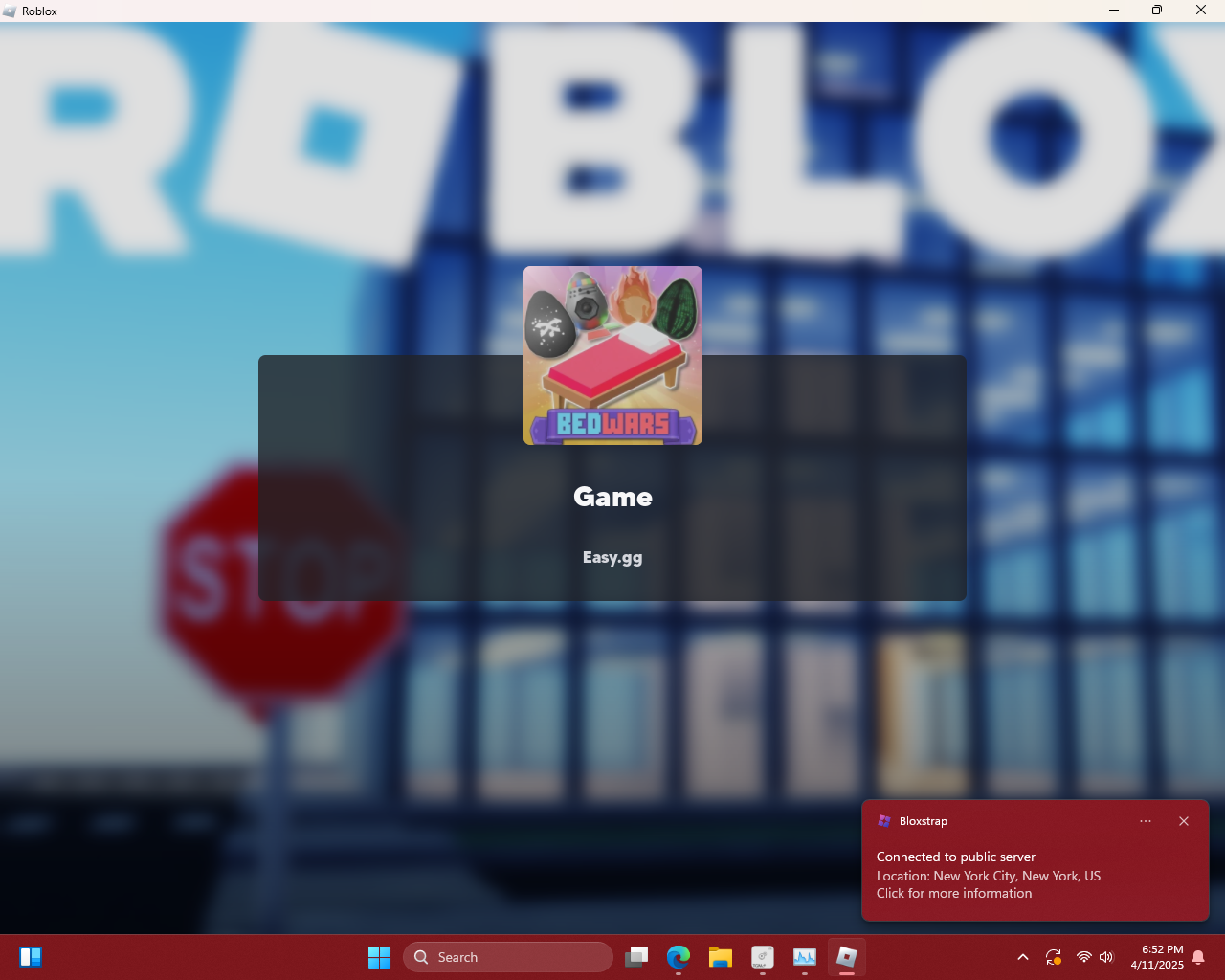Open the gray gear-document app on taskbar
This screenshot has width=1225, height=980.
click(763, 957)
